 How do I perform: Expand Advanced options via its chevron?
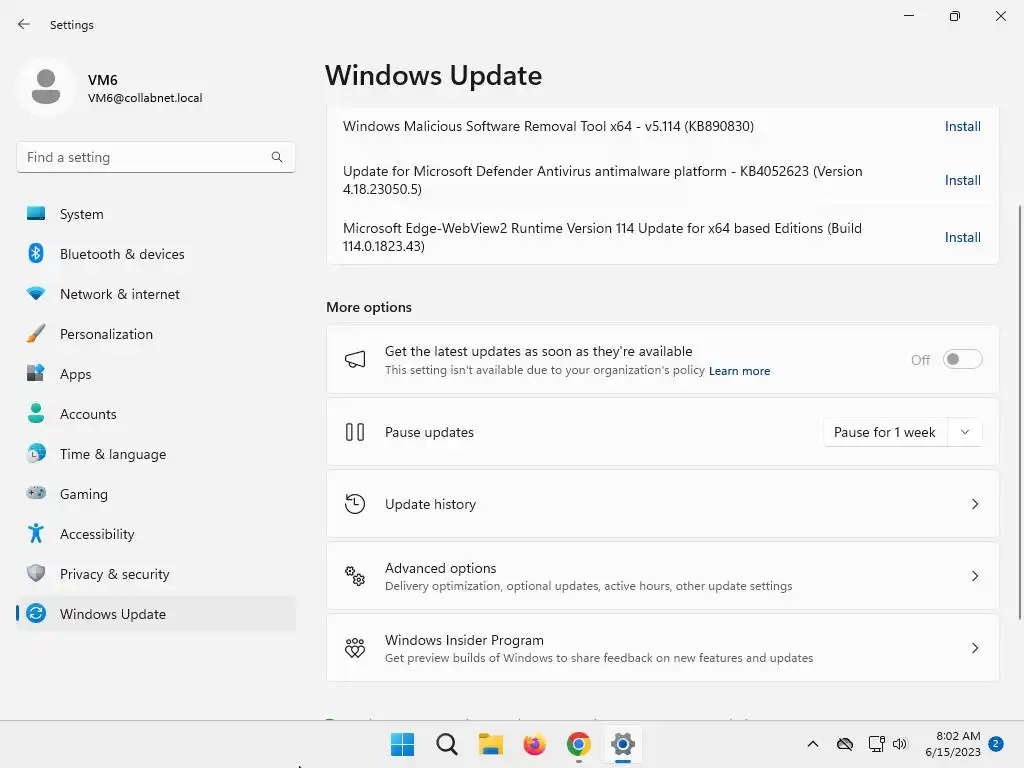tap(975, 575)
